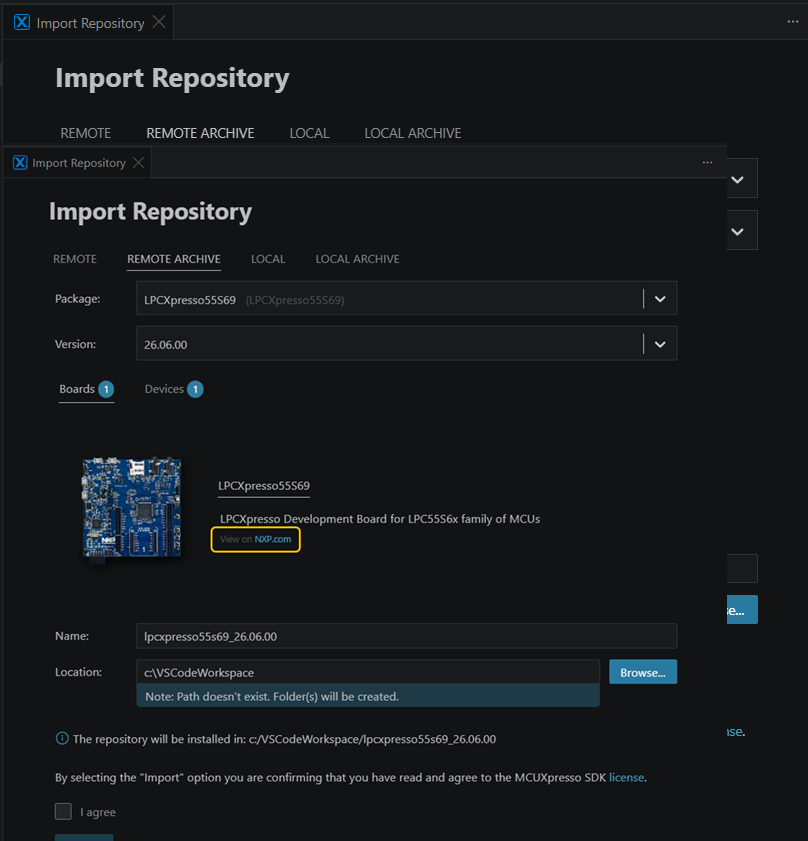
Task: Select the REMOTE ARCHIVE tab in the front panel
Action: coord(174,259)
